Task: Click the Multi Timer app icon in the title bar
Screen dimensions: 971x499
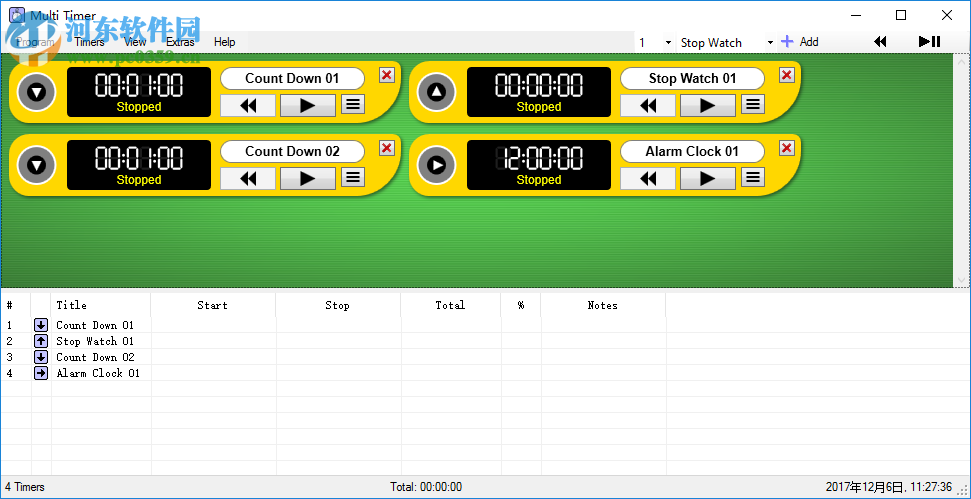Action: click(x=17, y=15)
